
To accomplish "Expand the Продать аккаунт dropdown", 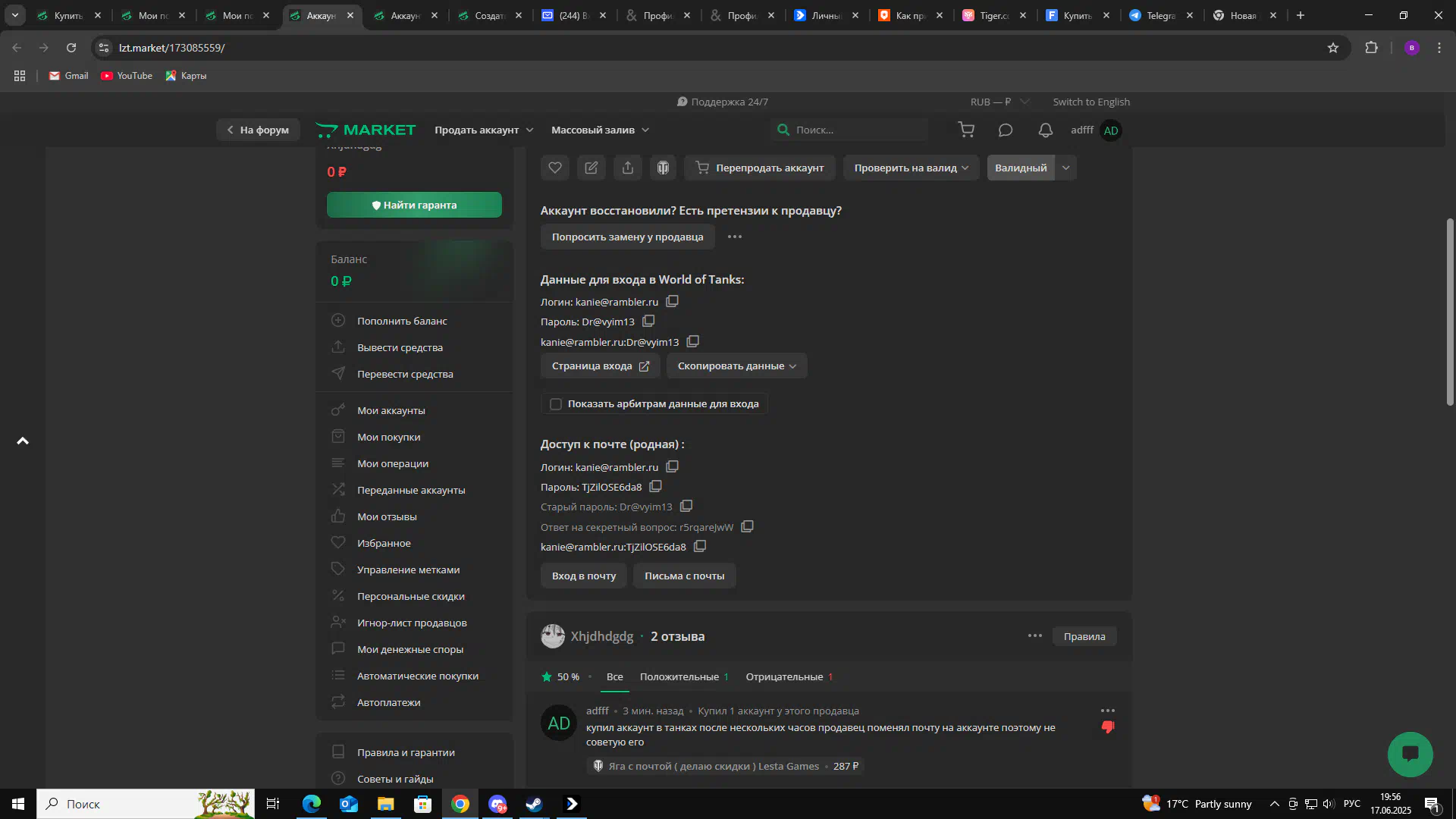I will click(484, 130).
